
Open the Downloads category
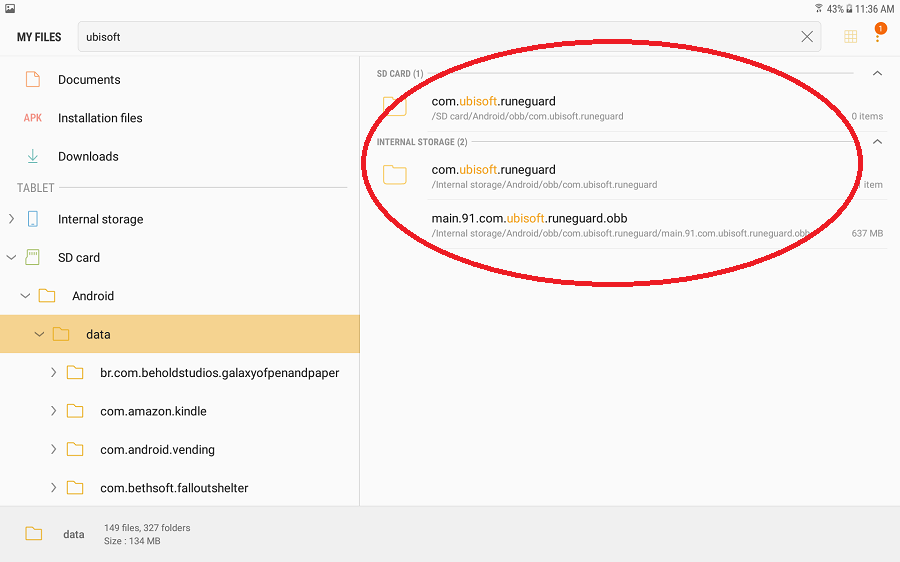click(88, 157)
